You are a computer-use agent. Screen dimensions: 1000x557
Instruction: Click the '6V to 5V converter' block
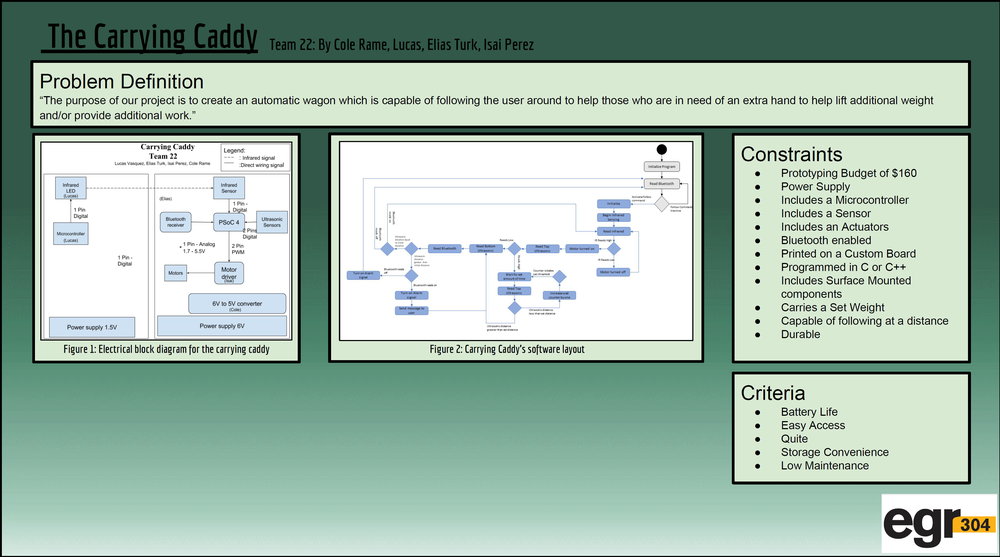[237, 304]
